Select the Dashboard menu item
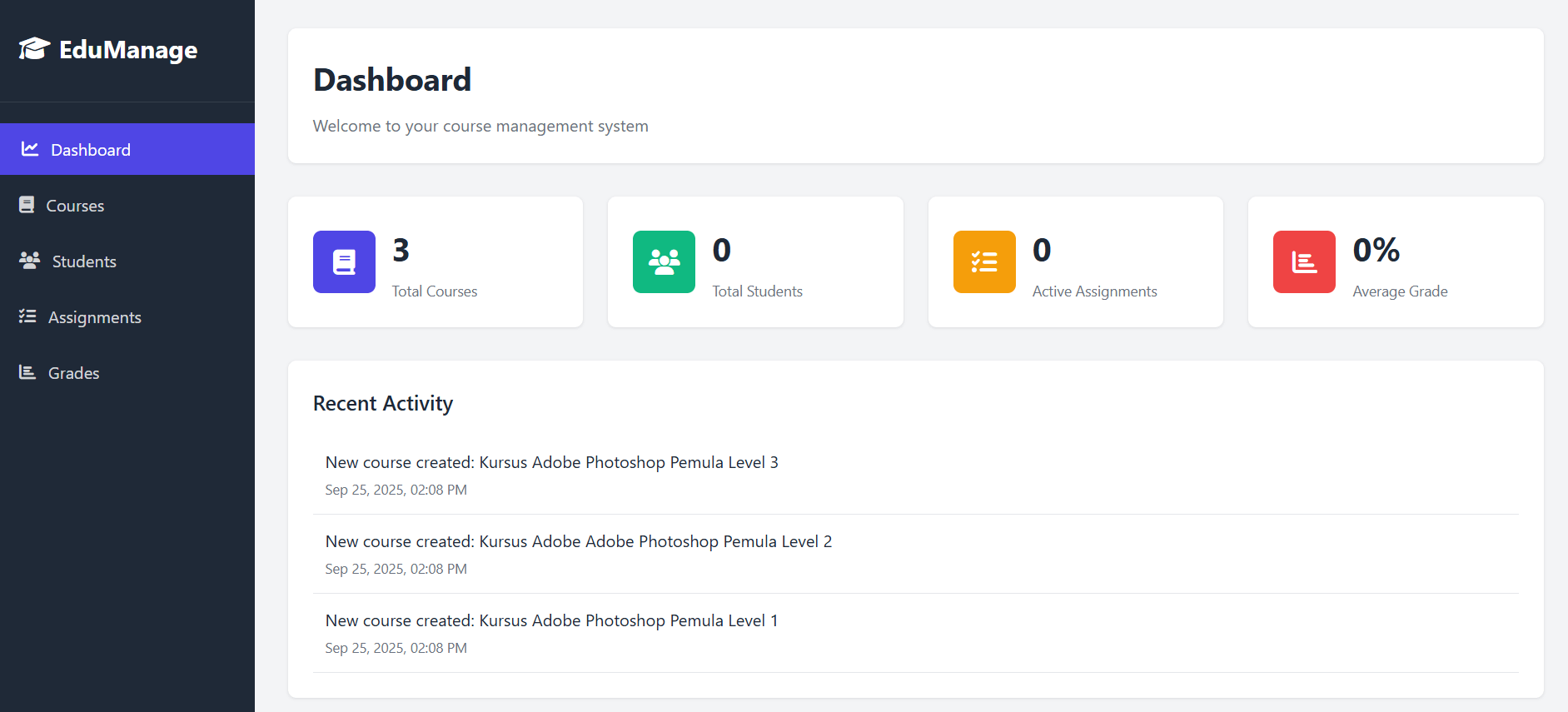1568x712 pixels. [91, 150]
